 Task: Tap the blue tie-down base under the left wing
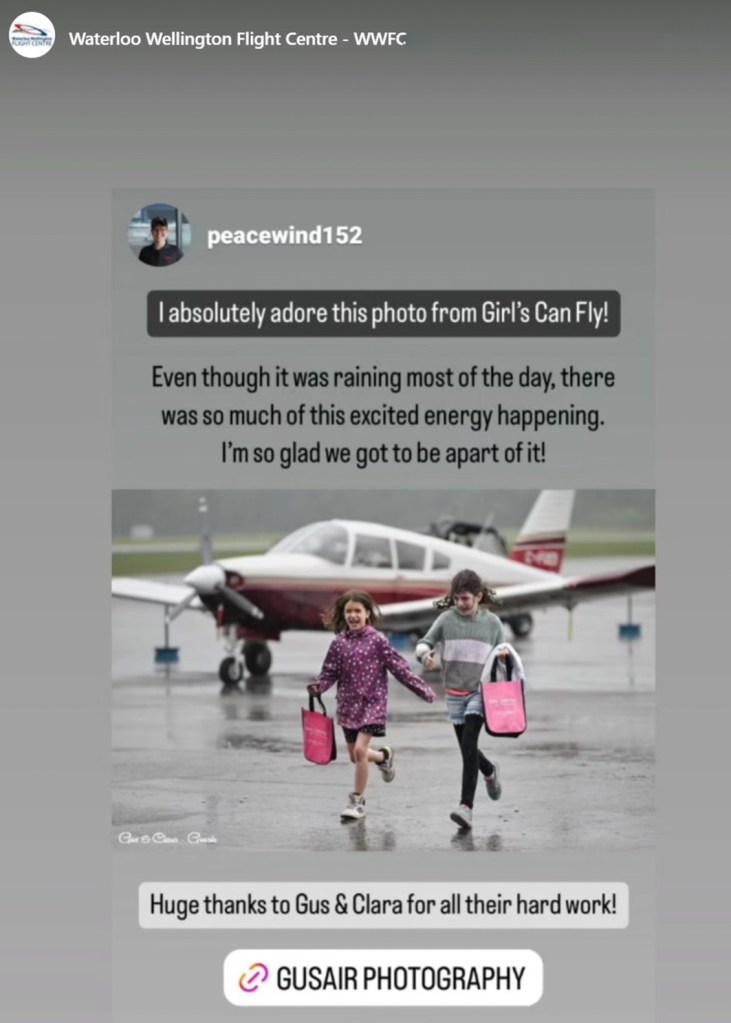(166, 654)
